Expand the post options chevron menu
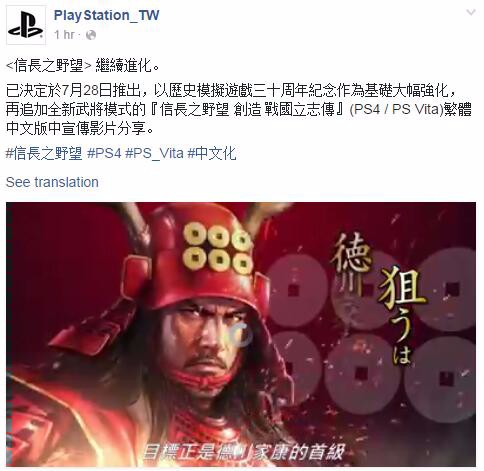The width and height of the screenshot is (484, 471). 471,12
